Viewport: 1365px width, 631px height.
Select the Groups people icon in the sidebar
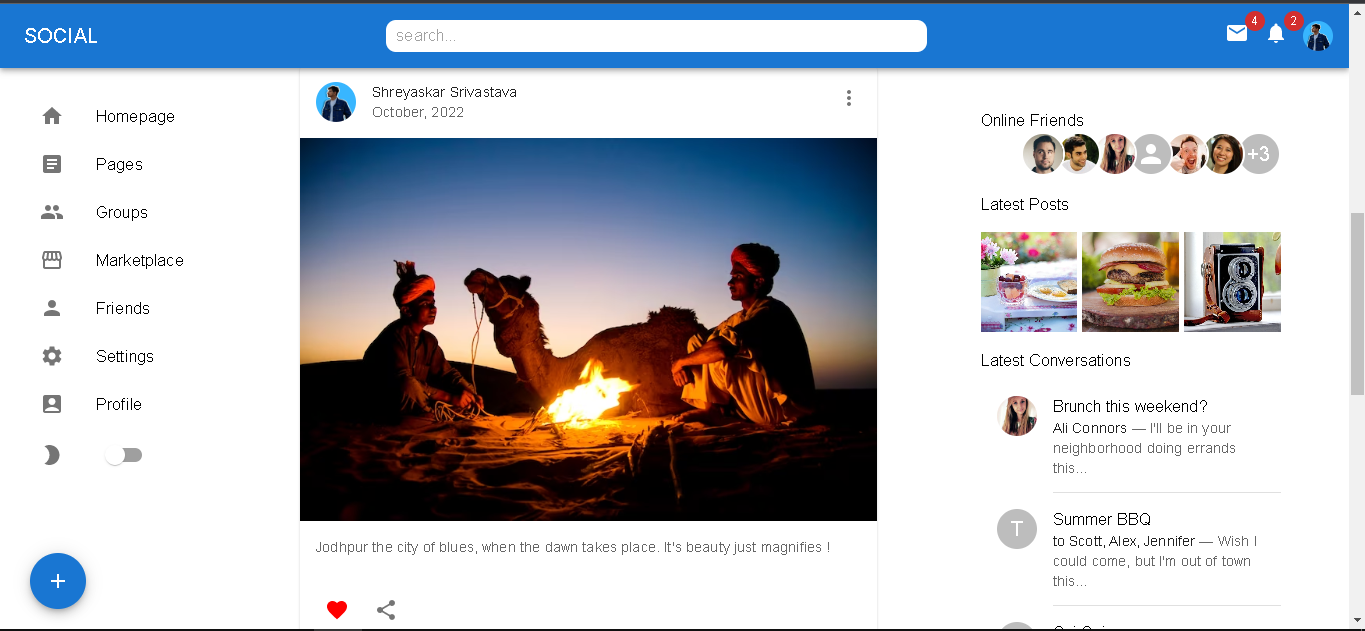coord(51,212)
